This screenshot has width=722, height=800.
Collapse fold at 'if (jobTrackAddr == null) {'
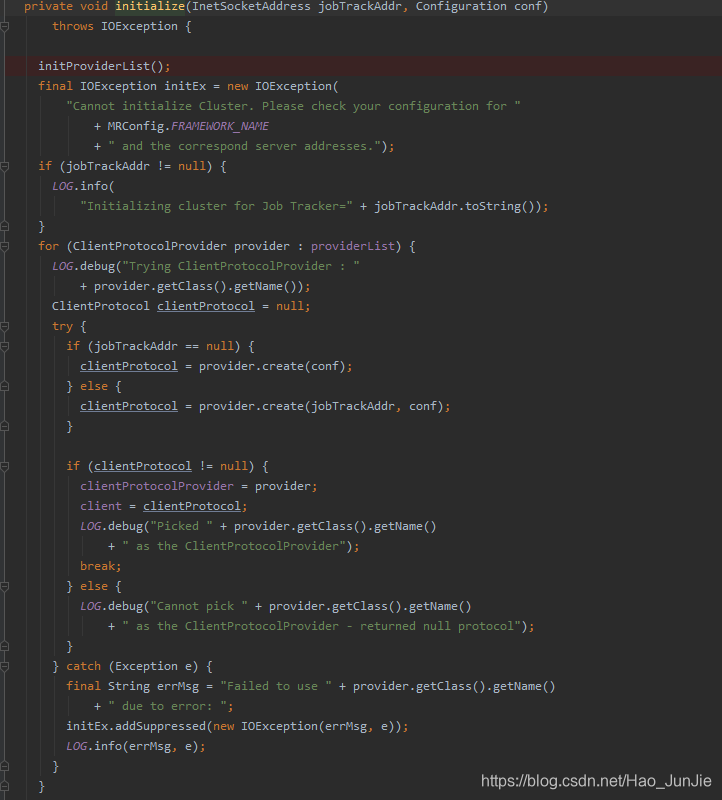pos(5,346)
